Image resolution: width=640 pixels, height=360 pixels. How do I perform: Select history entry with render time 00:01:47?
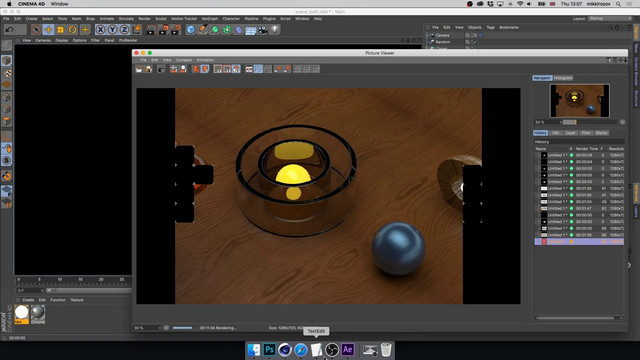click(579, 209)
